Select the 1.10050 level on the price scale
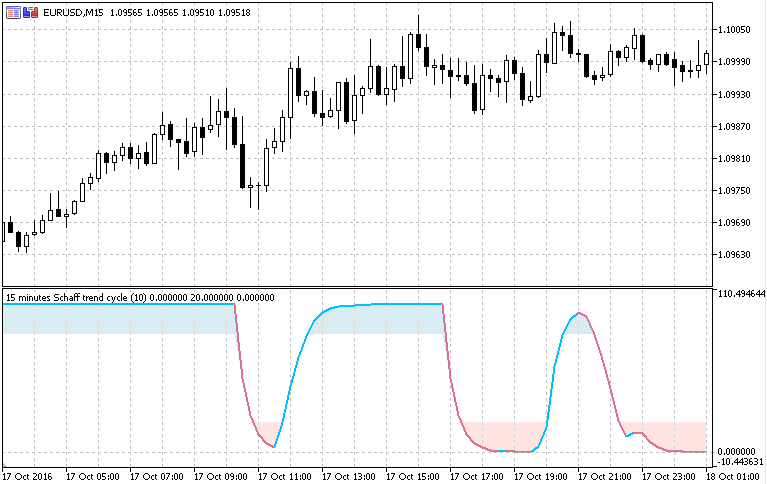This screenshot has height=484, width=767. coord(735,30)
